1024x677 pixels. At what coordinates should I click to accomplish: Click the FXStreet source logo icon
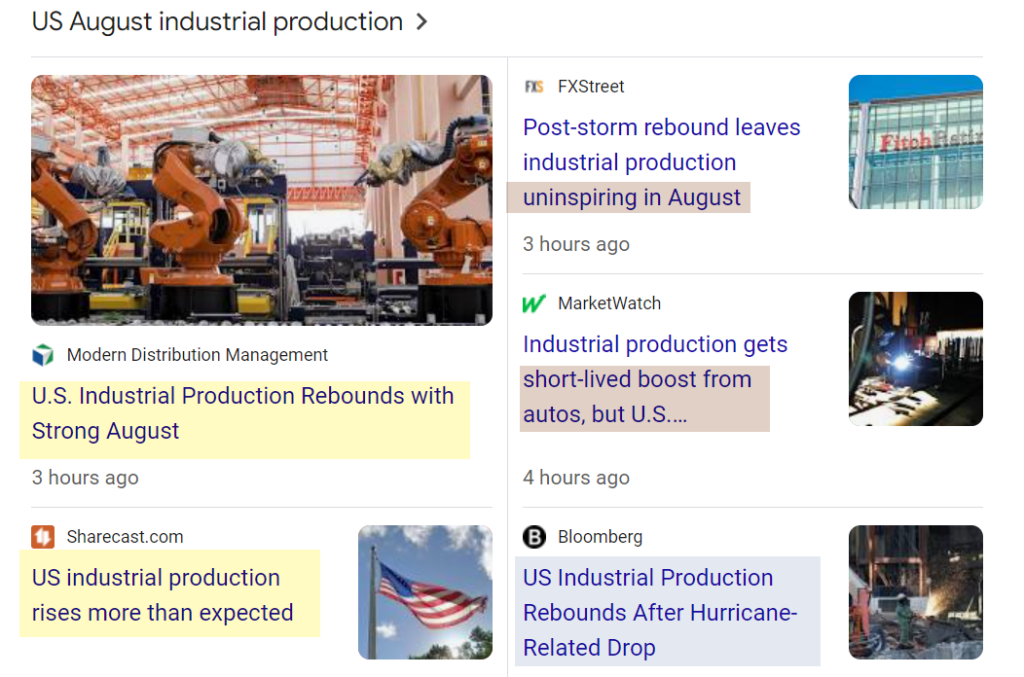(534, 87)
